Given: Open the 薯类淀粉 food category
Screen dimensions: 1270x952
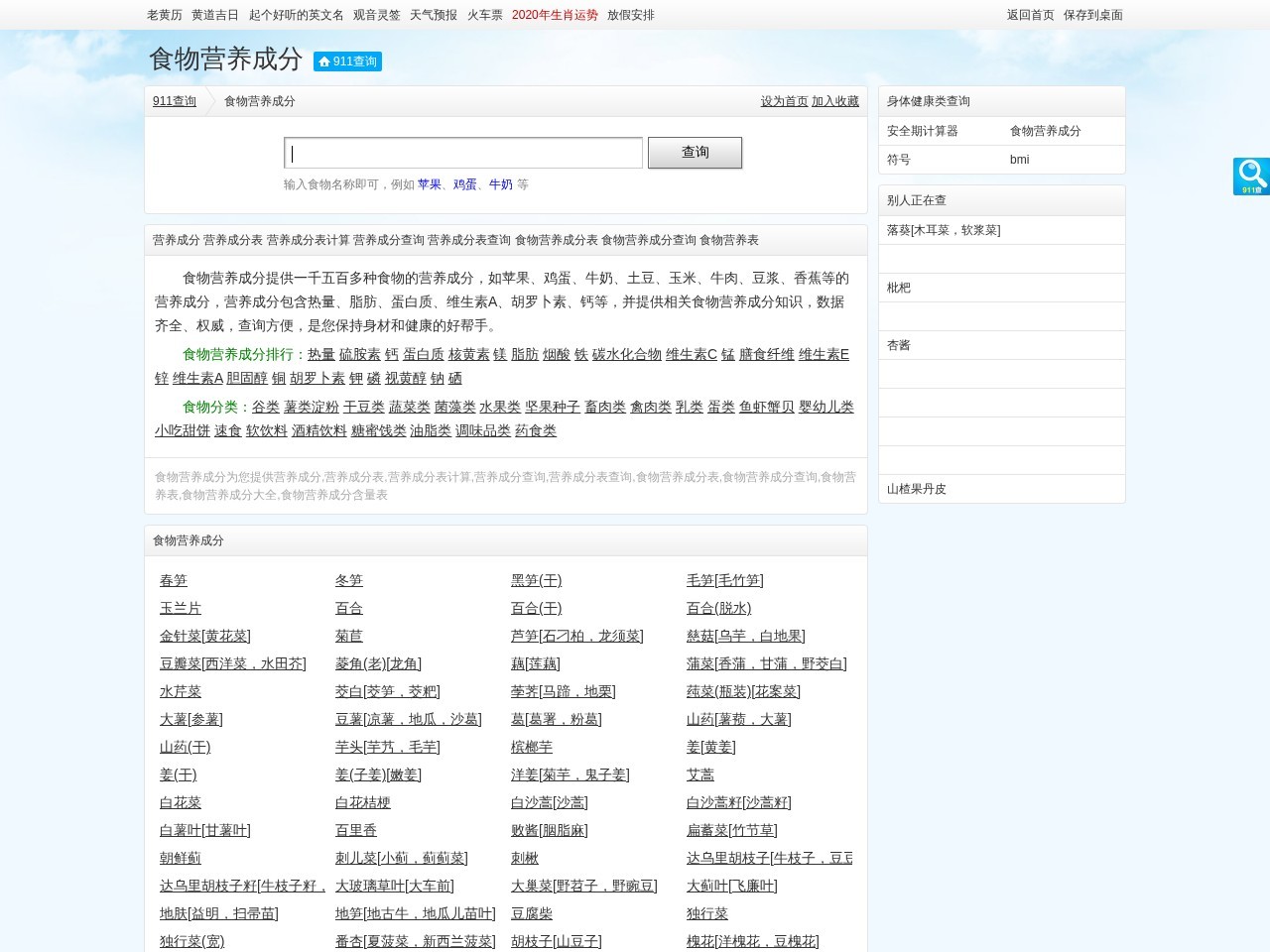Looking at the screenshot, I should tap(312, 407).
